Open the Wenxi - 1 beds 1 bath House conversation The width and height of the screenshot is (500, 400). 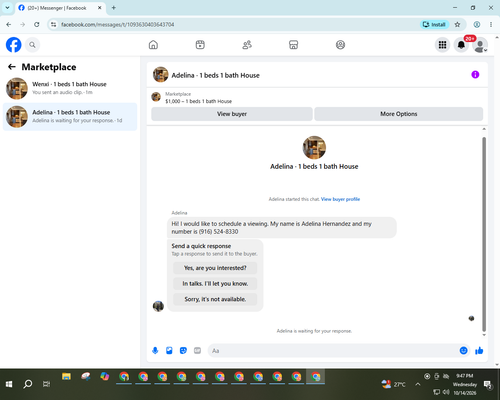click(70, 88)
